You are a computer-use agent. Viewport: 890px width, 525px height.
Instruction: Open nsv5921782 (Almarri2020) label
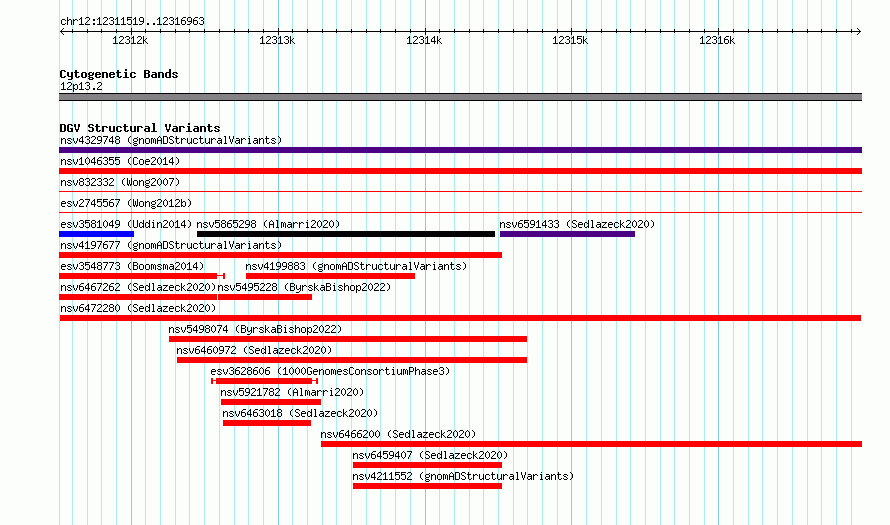point(292,392)
